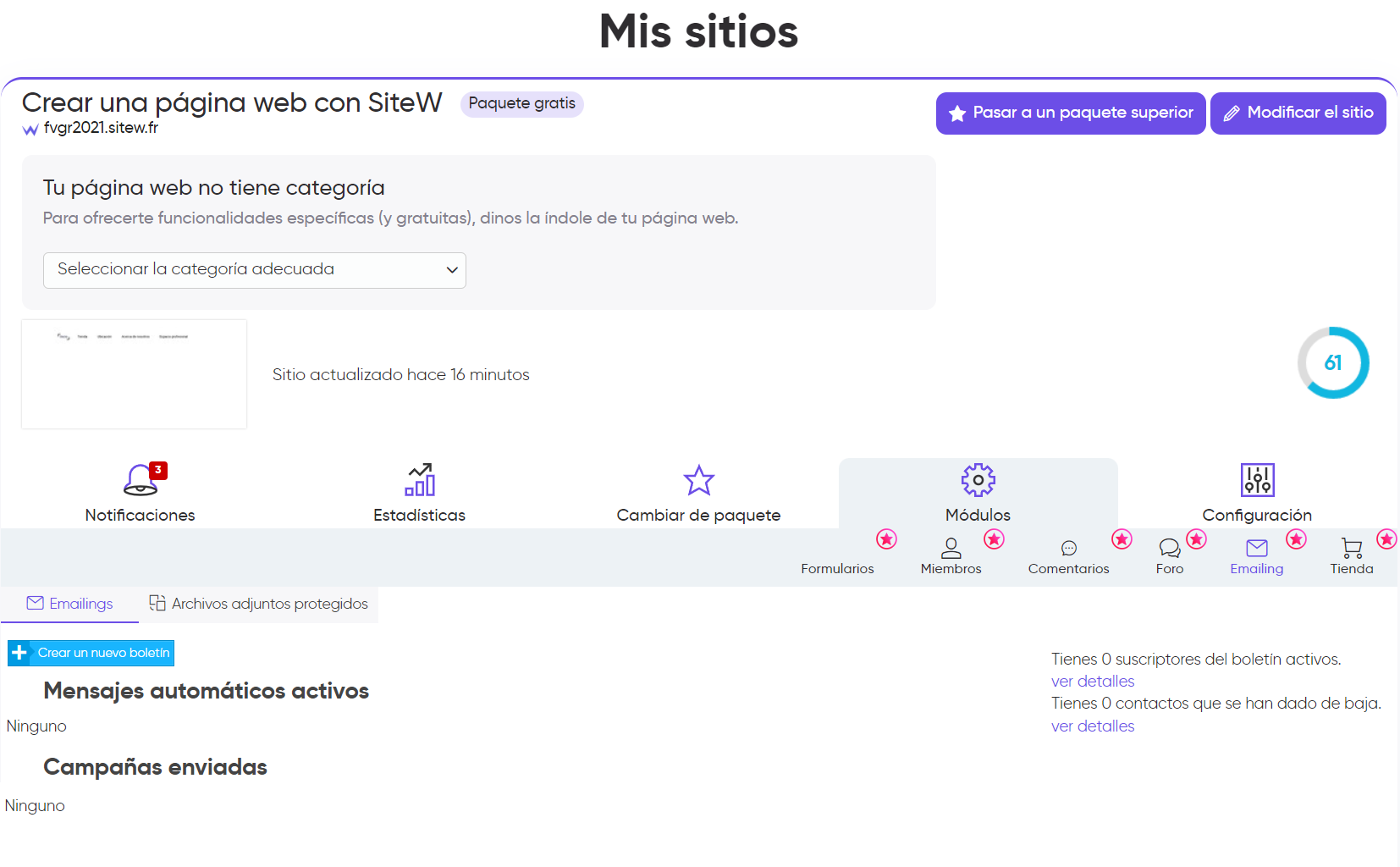Click the premium star badge next to Tienda

(x=1386, y=539)
